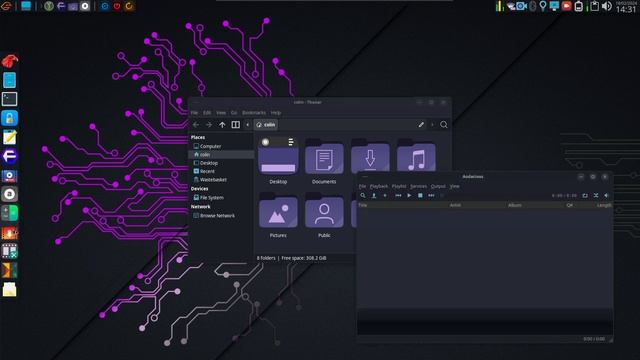Sort Audacious playlist by Title column
The width and height of the screenshot is (640, 360).
[x=362, y=205]
